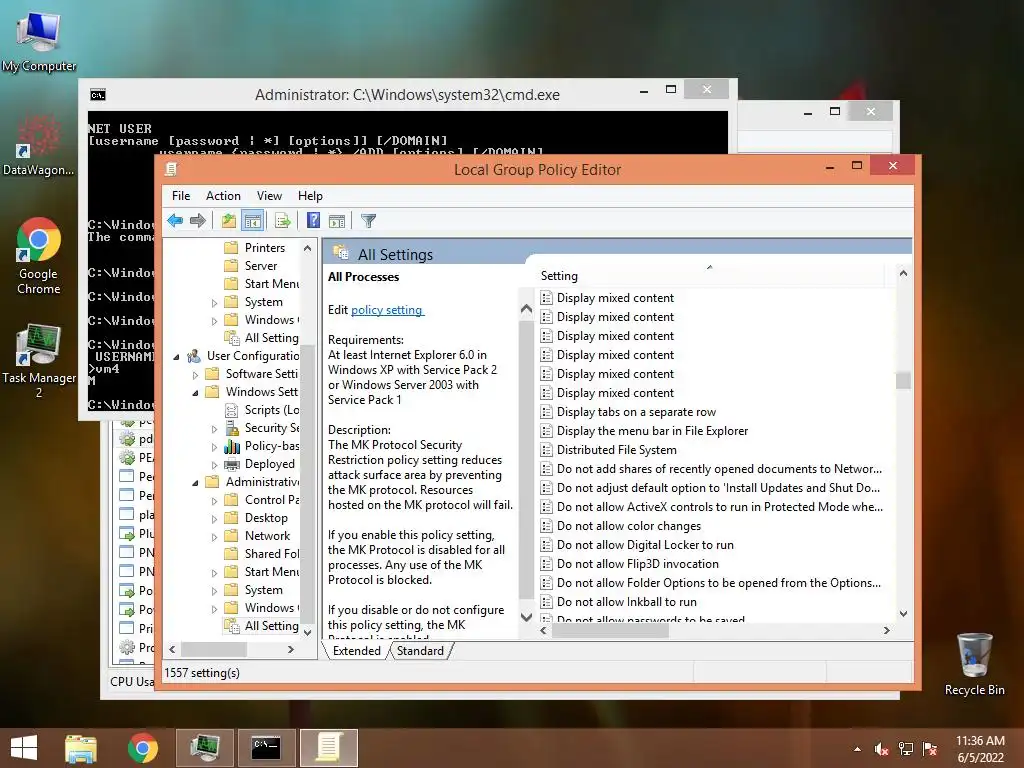
Task: Switch to the Extended tab
Action: (x=357, y=650)
